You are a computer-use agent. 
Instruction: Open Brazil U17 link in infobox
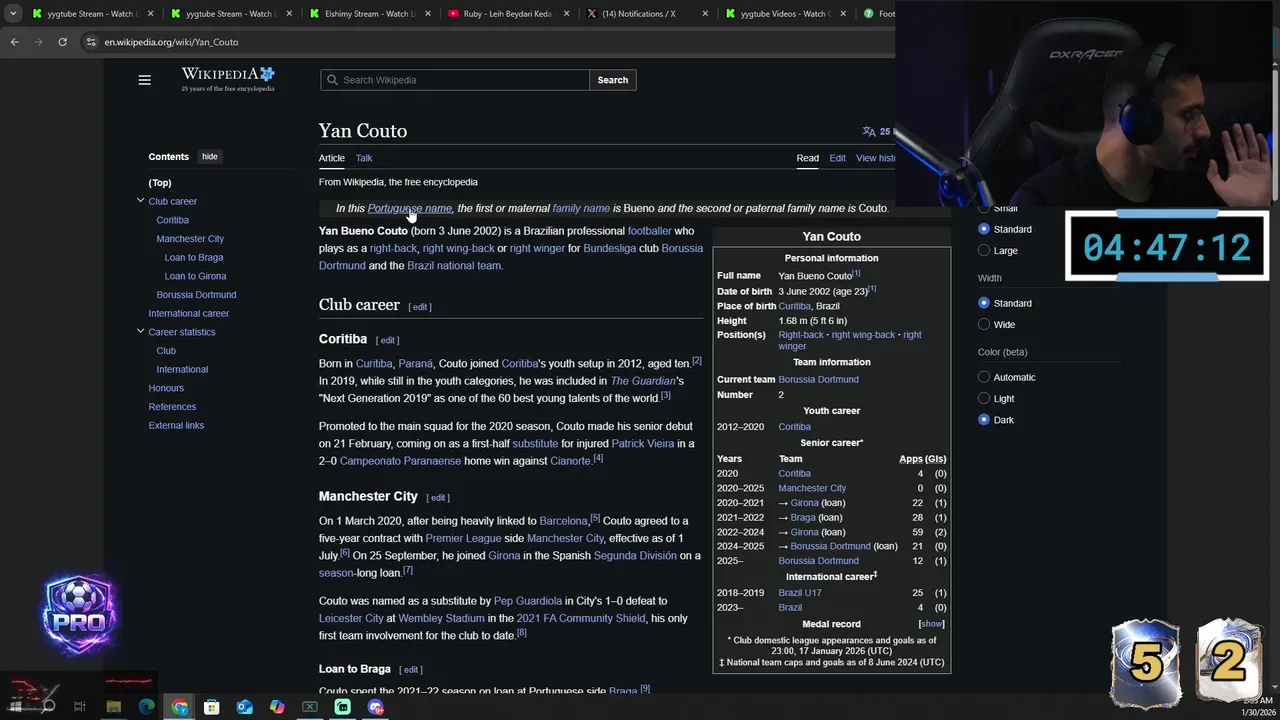coord(800,593)
